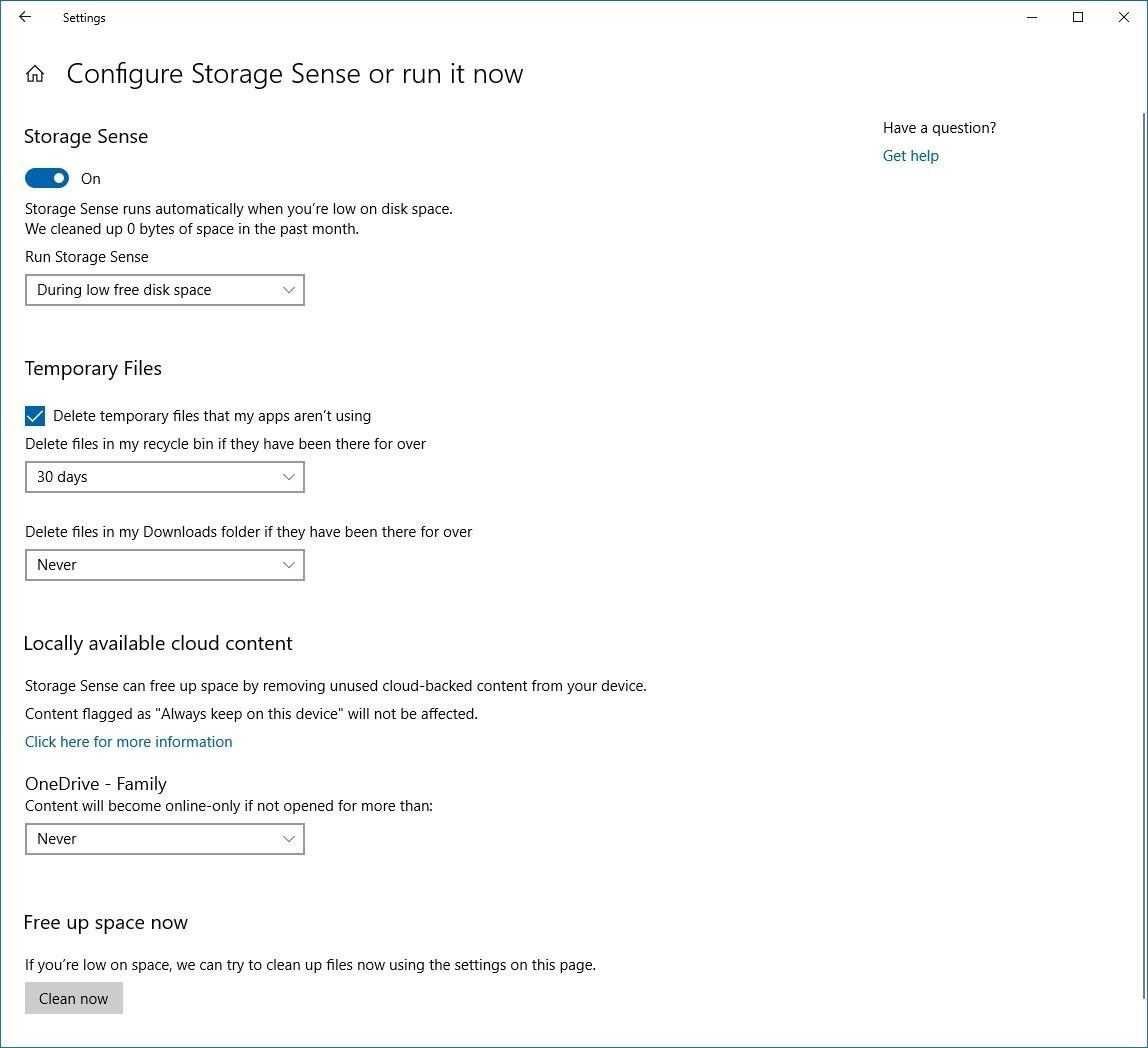Image resolution: width=1148 pixels, height=1048 pixels.
Task: Uncheck Delete temporary files checkbox
Action: [x=35, y=416]
